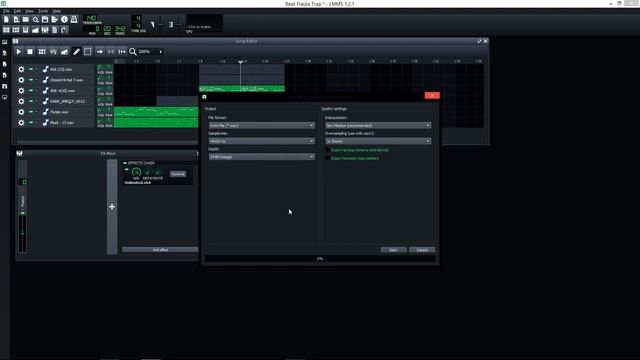Show recently opened projects icon
This screenshot has width=640, height=360.
click(36, 19)
